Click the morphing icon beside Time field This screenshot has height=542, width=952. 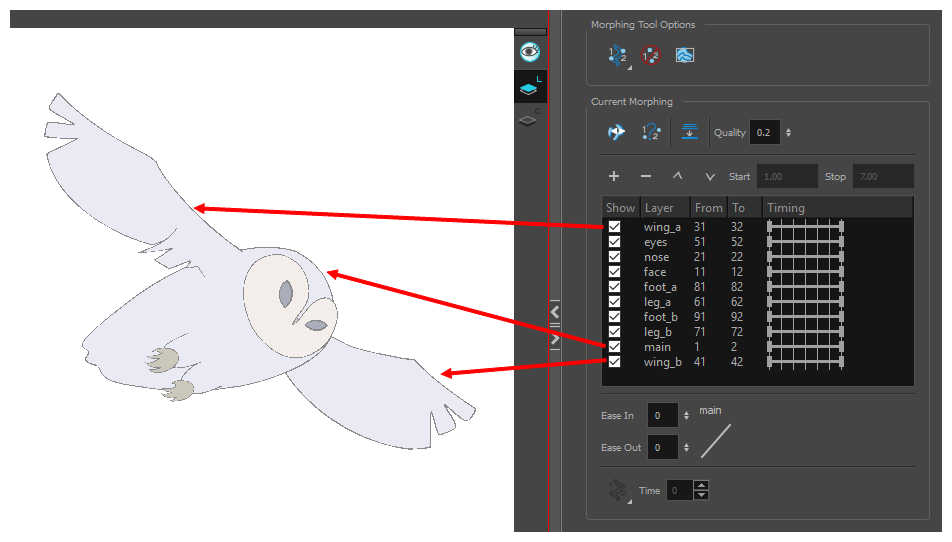tap(618, 490)
